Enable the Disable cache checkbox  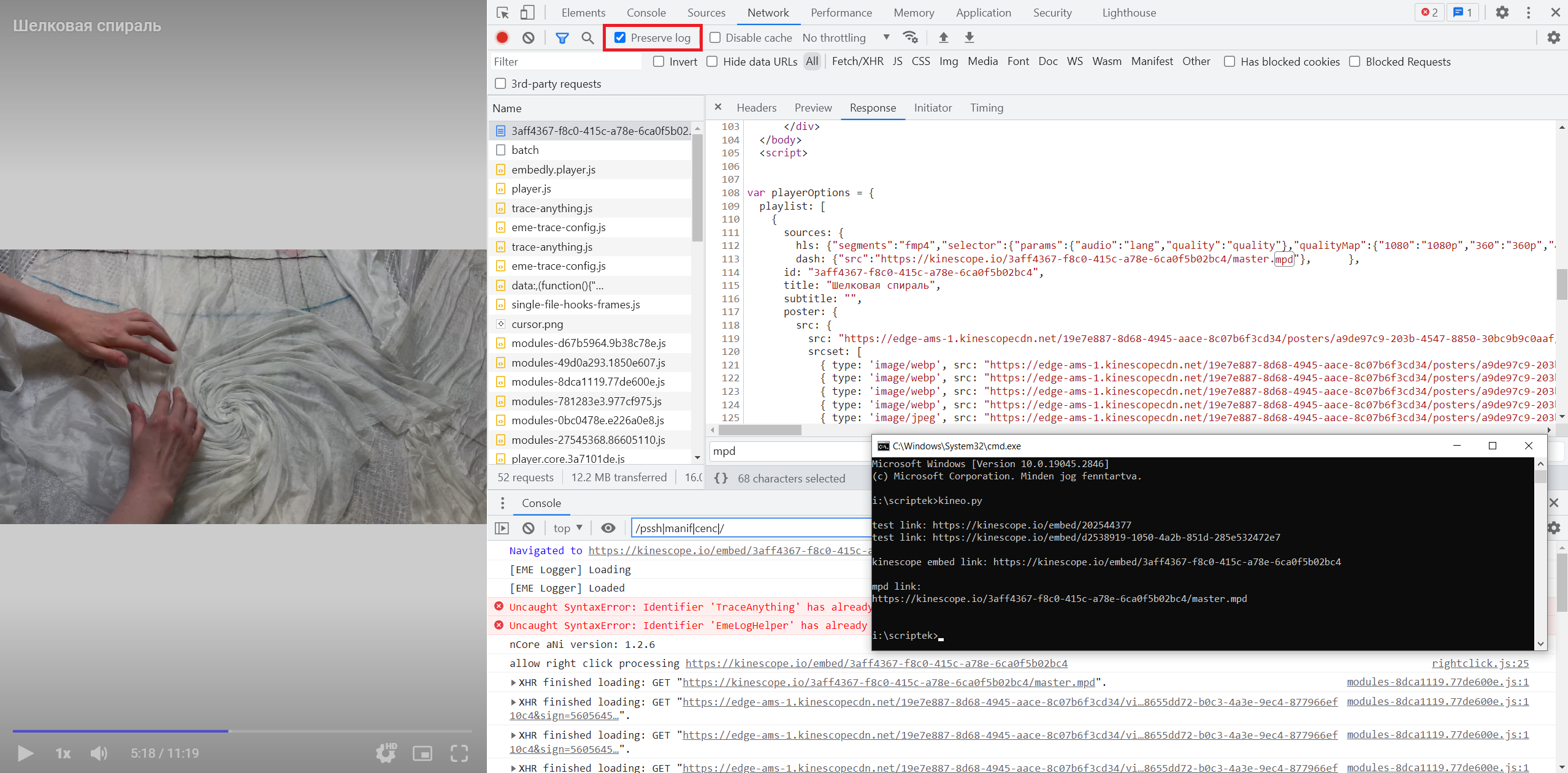tap(715, 38)
